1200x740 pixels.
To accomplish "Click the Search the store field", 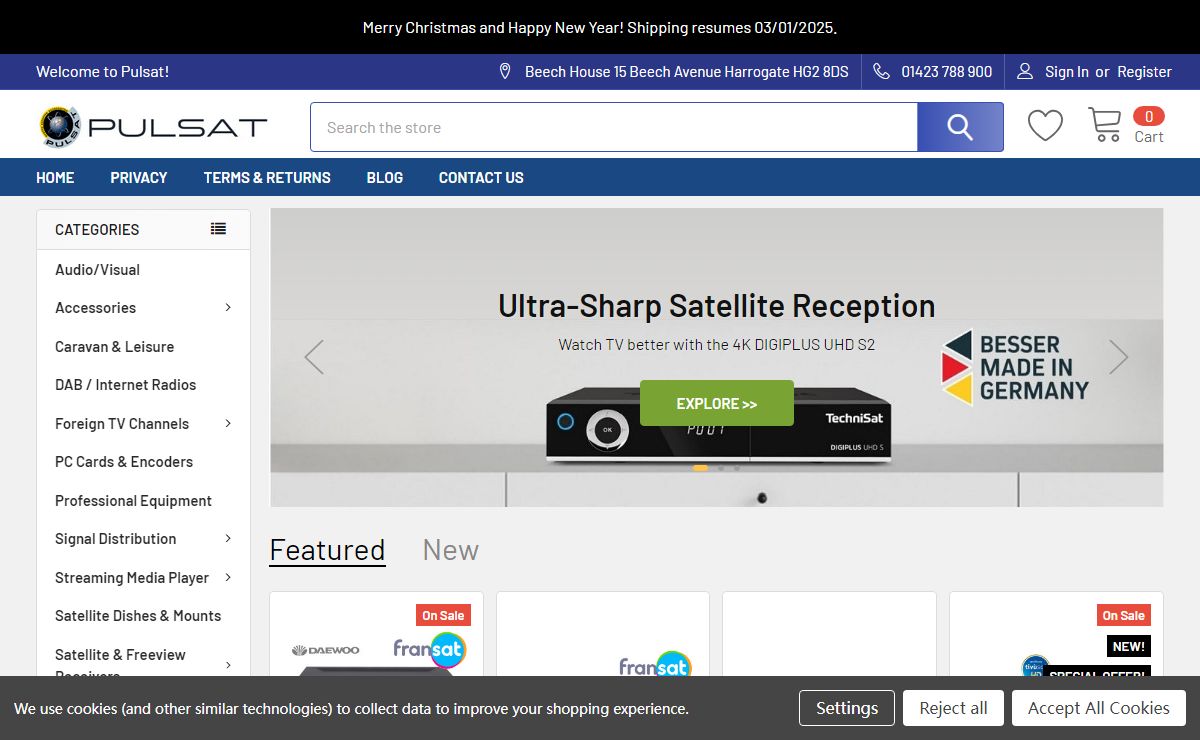I will [x=614, y=127].
